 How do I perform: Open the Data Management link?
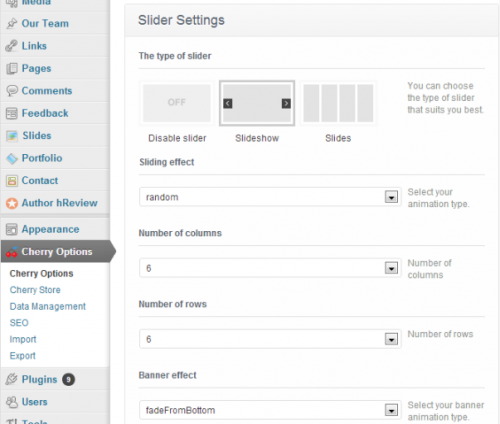(x=48, y=306)
